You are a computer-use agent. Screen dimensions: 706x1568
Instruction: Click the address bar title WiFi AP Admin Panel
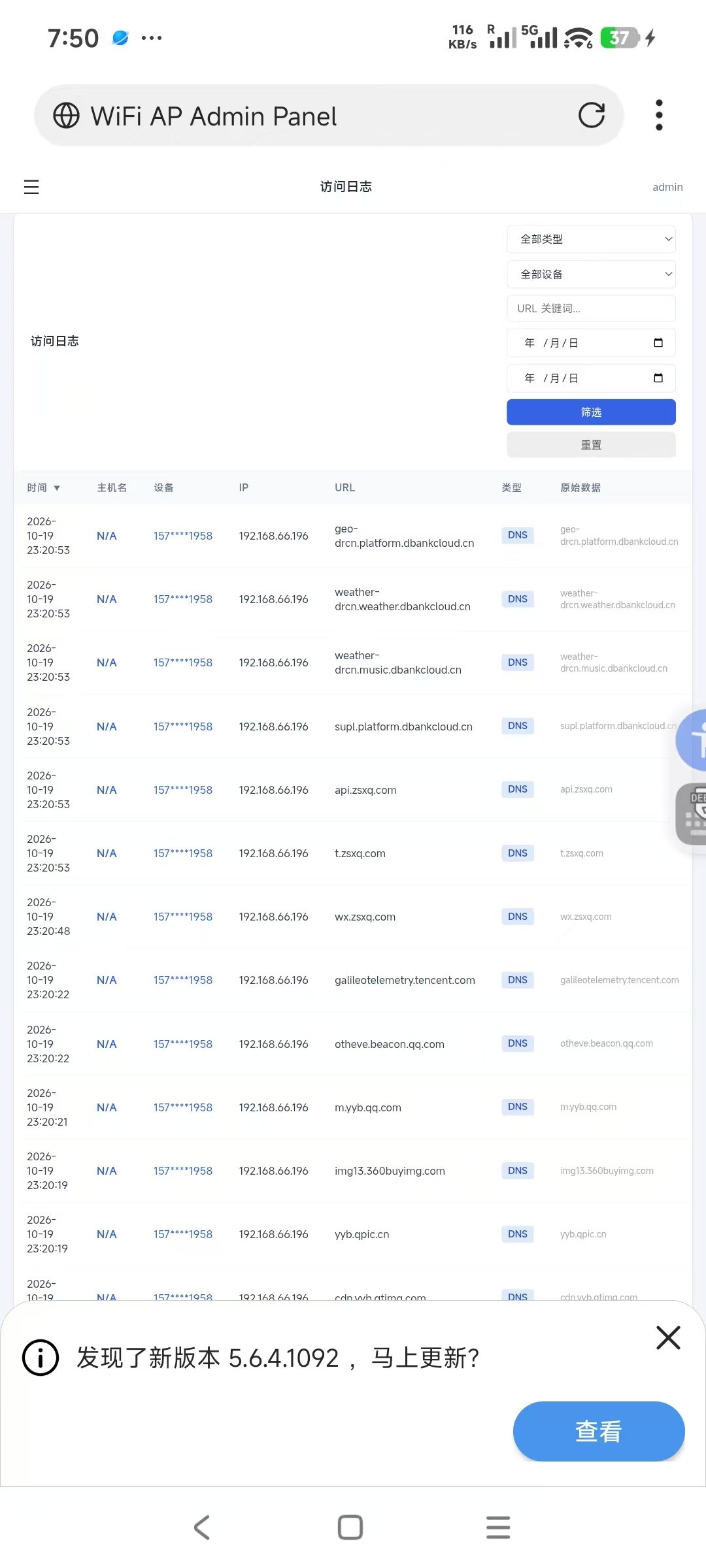pyautogui.click(x=214, y=116)
